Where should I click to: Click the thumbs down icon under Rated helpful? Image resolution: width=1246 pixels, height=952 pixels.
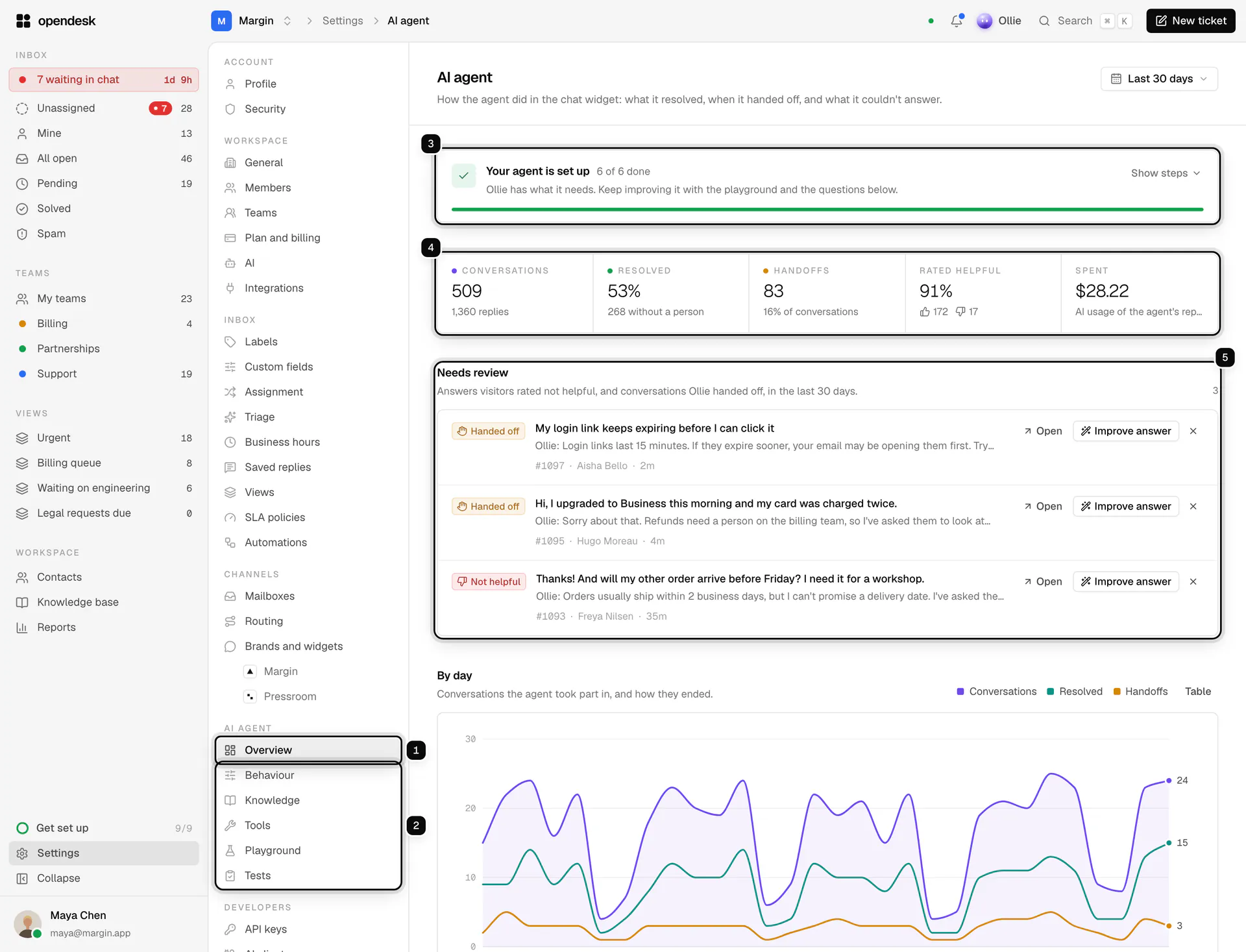(x=960, y=311)
